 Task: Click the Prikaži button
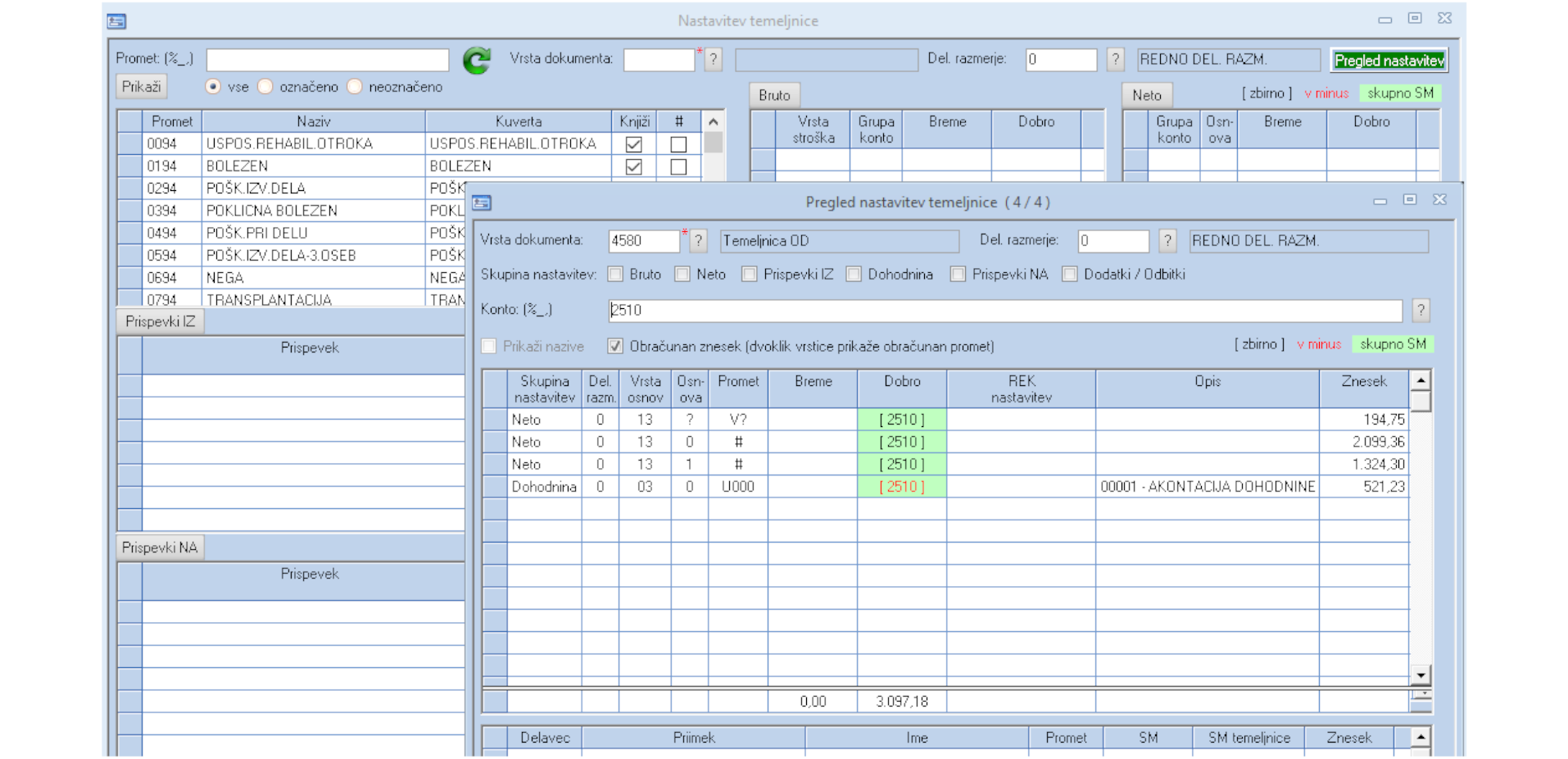click(x=141, y=87)
